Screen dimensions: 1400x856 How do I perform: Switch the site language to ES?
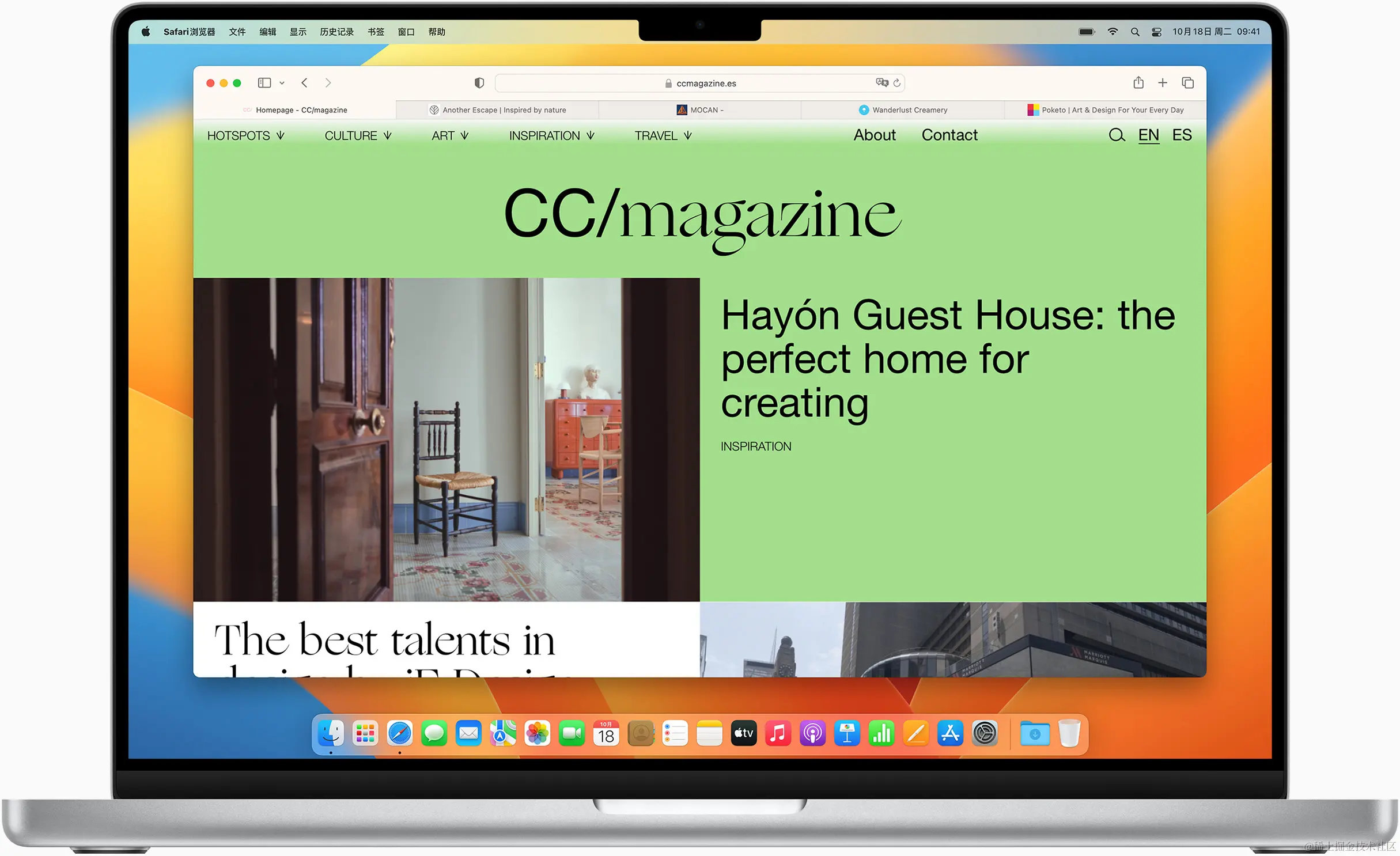coord(1181,135)
